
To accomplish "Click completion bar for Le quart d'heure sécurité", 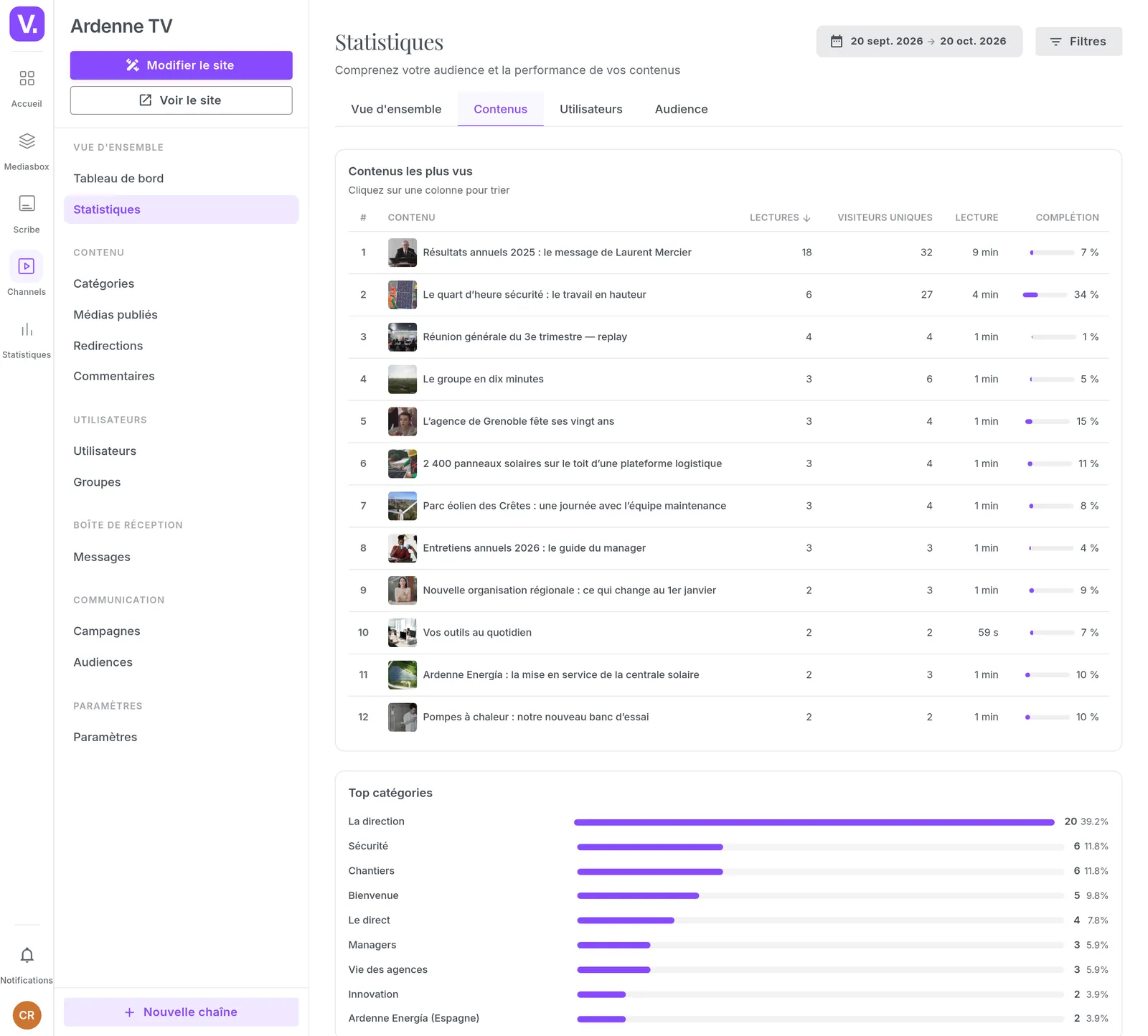I will tap(1045, 295).
